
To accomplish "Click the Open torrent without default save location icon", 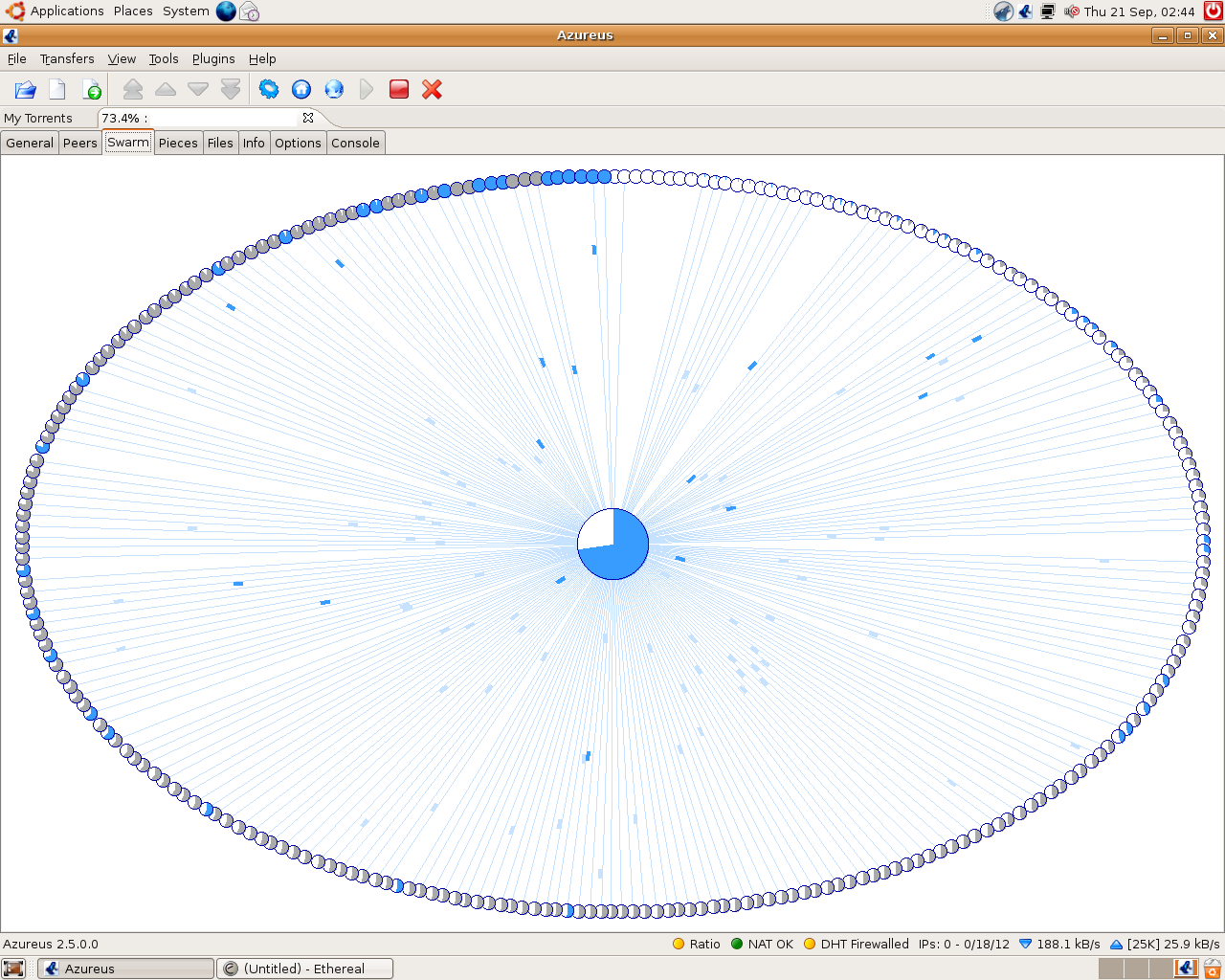I will point(57,90).
